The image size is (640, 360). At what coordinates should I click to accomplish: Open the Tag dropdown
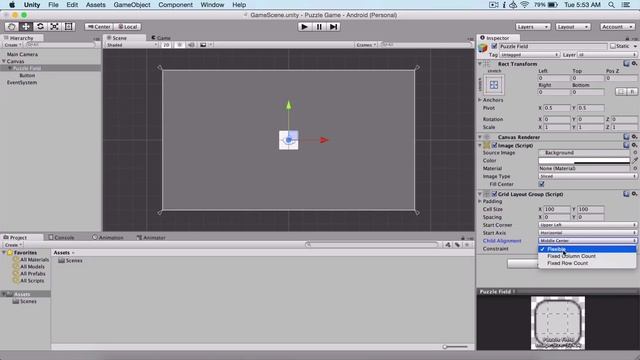tap(530, 55)
